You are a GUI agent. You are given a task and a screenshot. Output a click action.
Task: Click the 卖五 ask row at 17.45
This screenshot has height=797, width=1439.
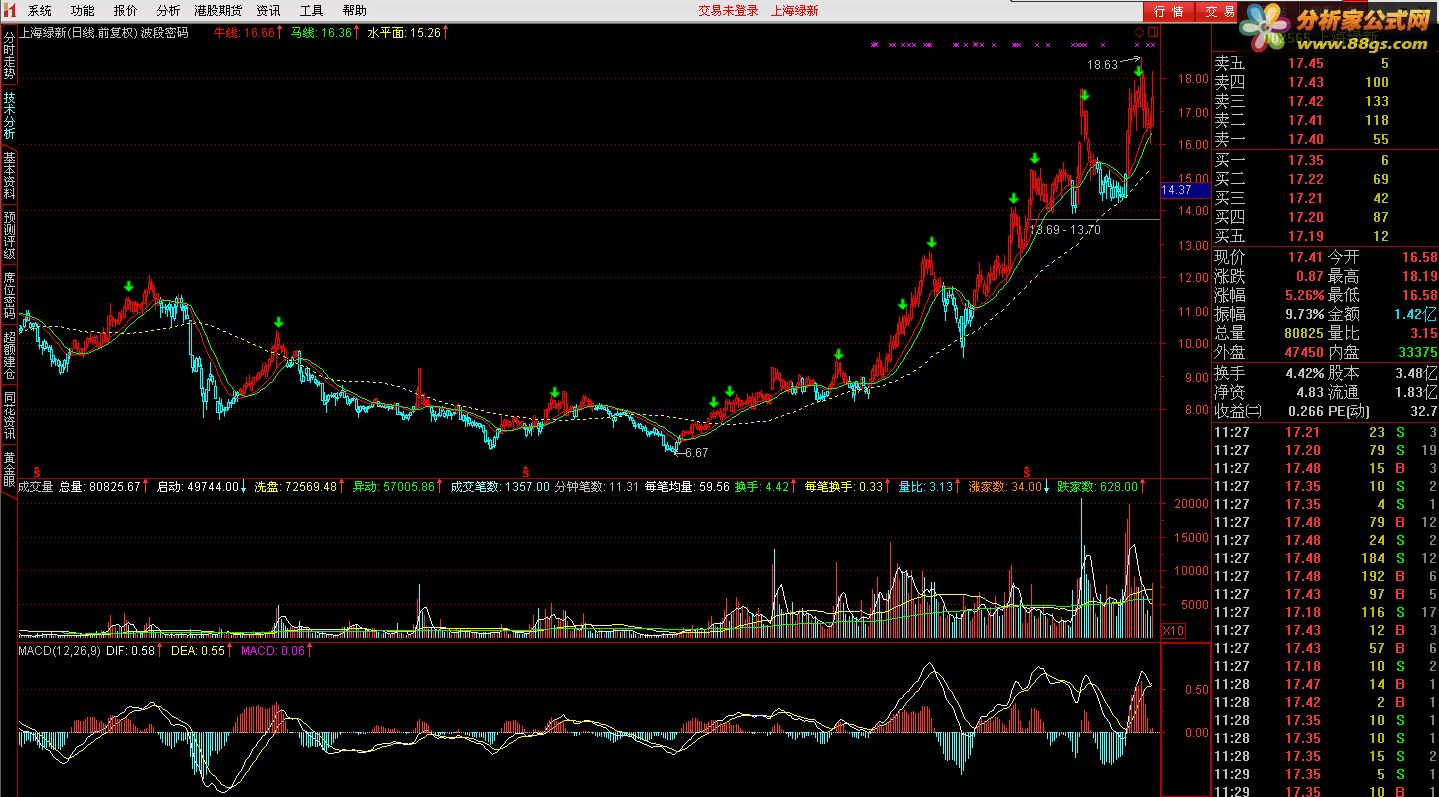(x=1325, y=63)
